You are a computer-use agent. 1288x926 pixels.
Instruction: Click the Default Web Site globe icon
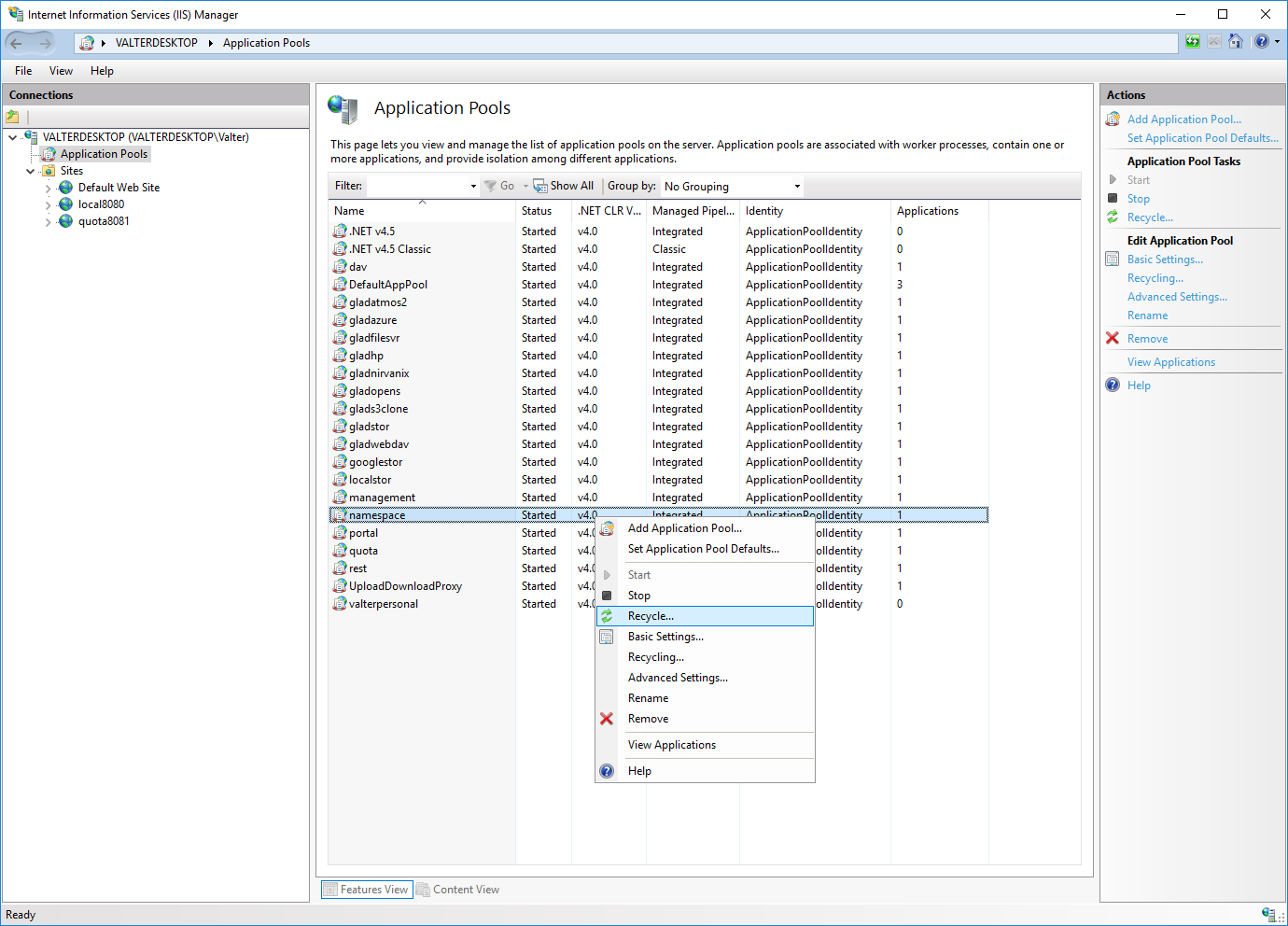66,188
